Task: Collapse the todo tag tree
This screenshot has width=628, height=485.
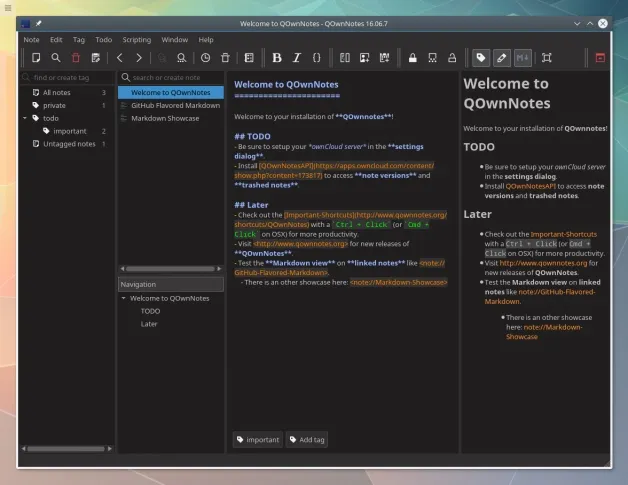Action: point(24,118)
